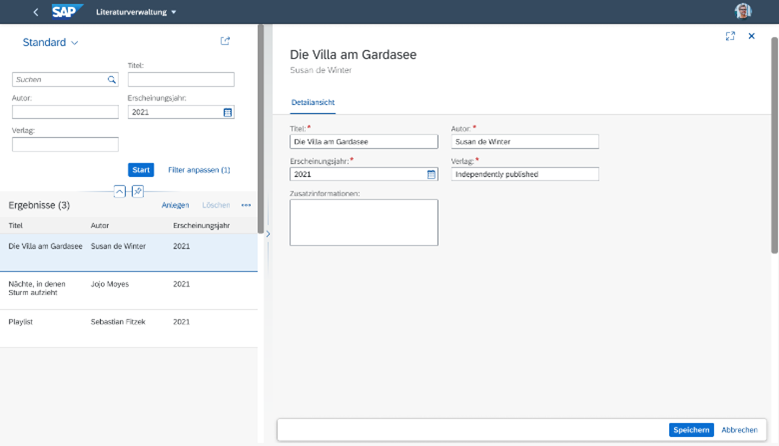Click the Start button
This screenshot has height=446, width=779.
pyautogui.click(x=141, y=170)
